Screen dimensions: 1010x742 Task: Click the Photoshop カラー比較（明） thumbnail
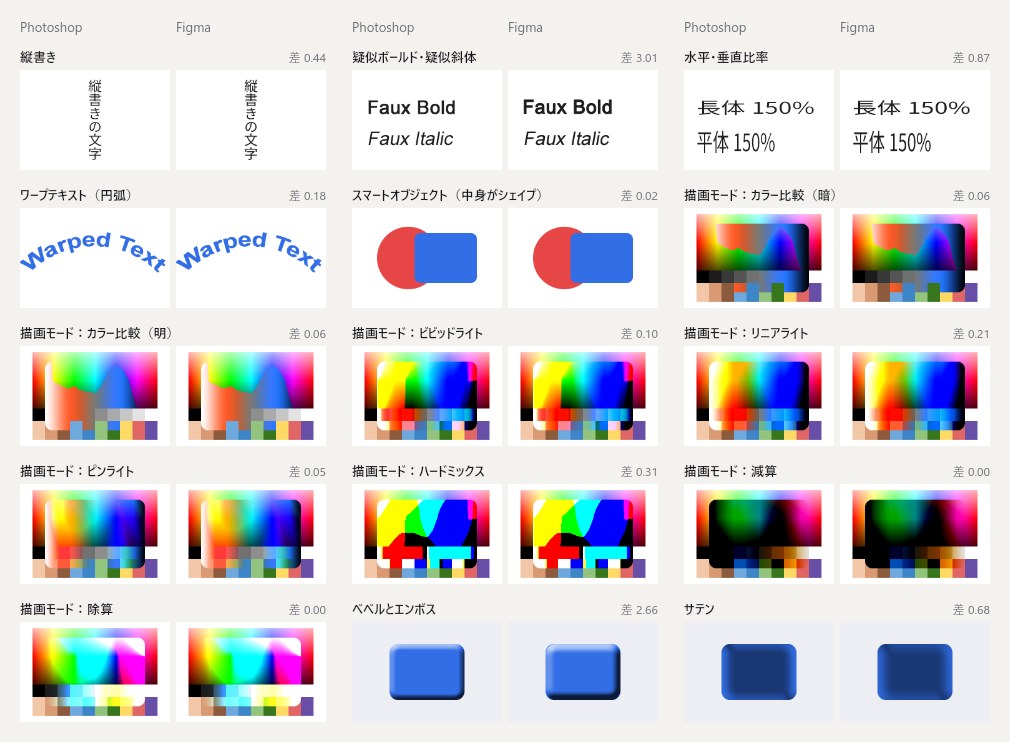pyautogui.click(x=95, y=395)
